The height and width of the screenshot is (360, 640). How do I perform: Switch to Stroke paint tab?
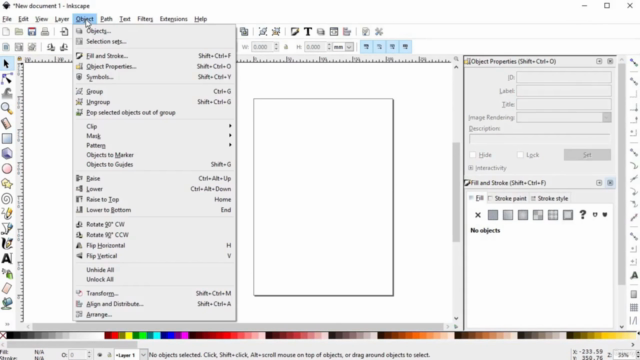tap(507, 198)
